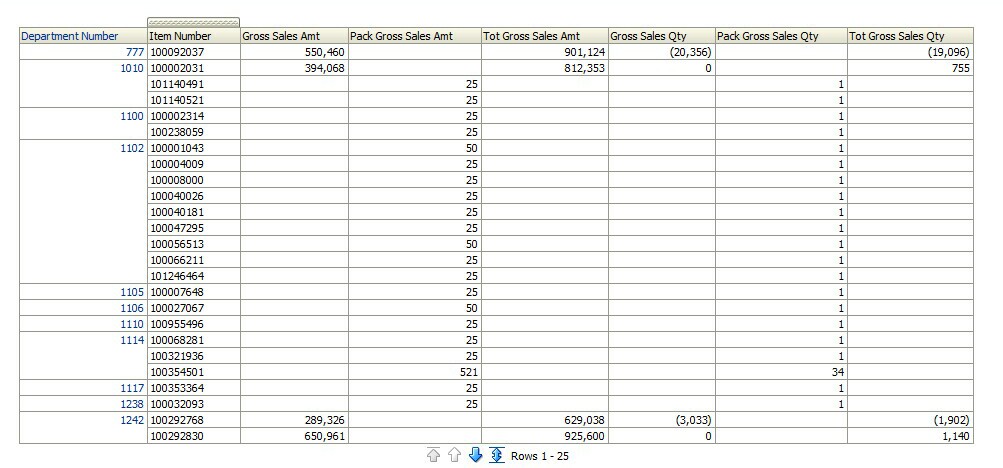Click the Gross Sales Amt column header

click(281, 36)
